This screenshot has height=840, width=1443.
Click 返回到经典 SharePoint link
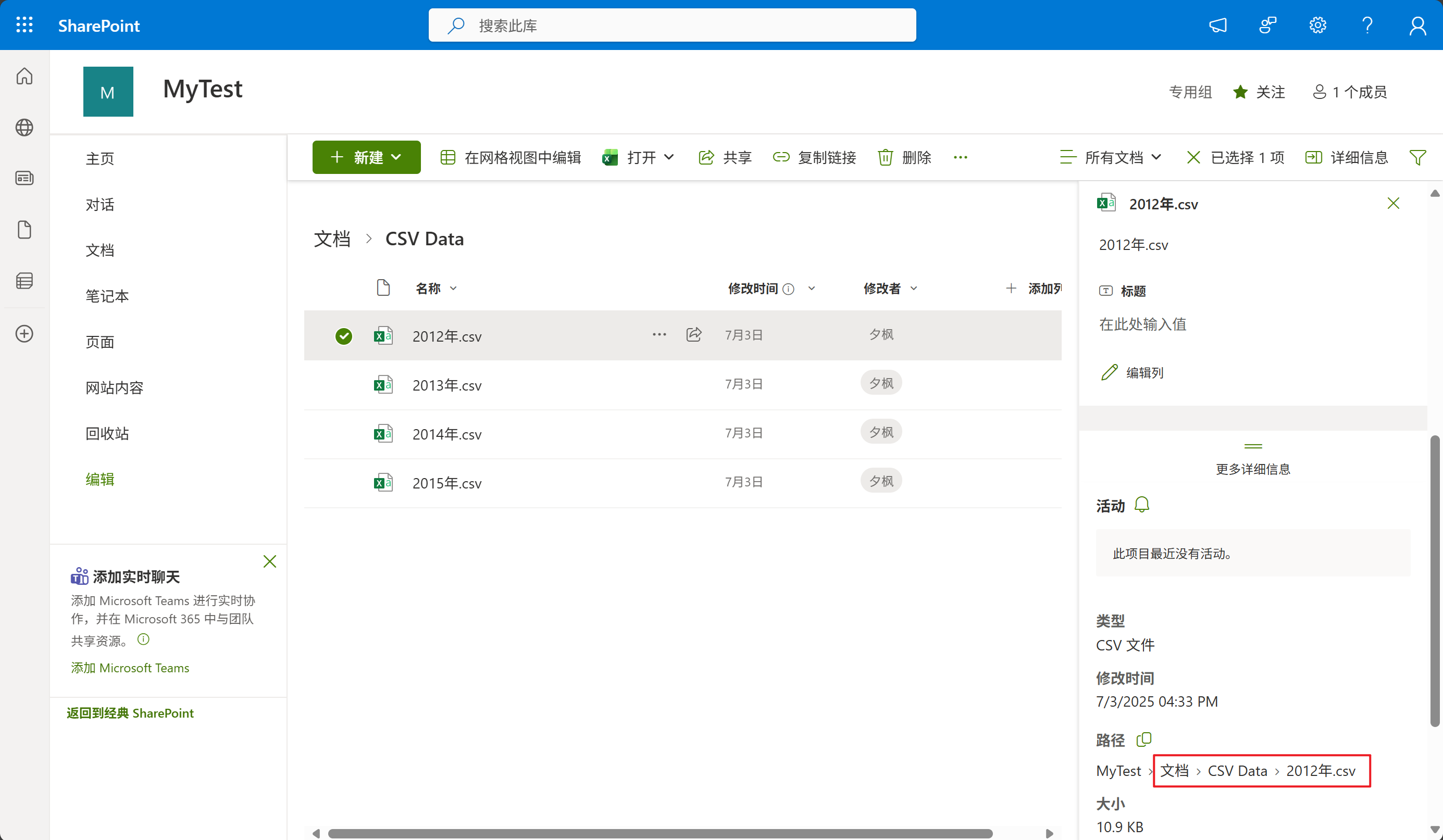coord(130,713)
